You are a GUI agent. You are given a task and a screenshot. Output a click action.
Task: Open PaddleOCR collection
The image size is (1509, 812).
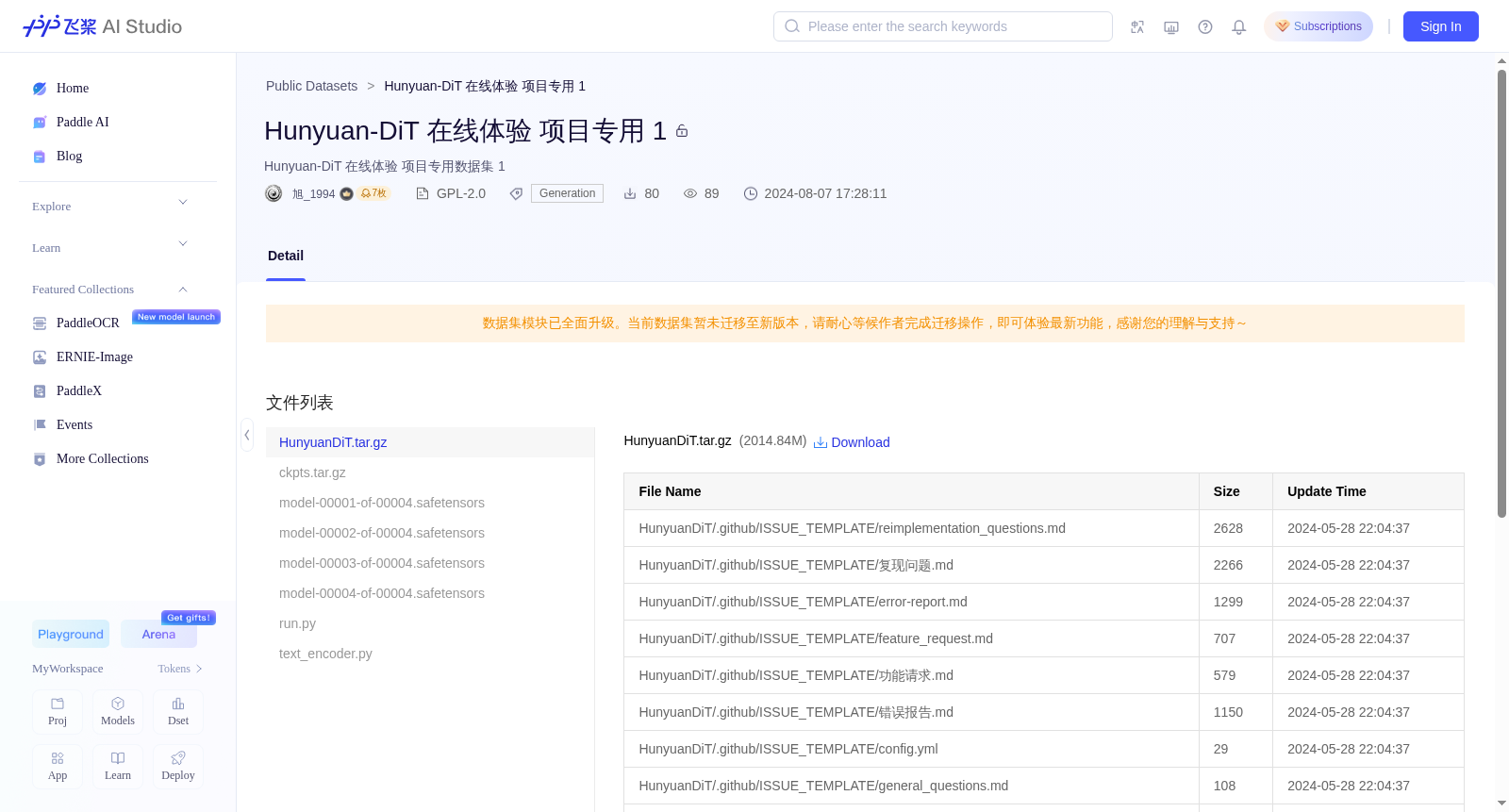[88, 323]
